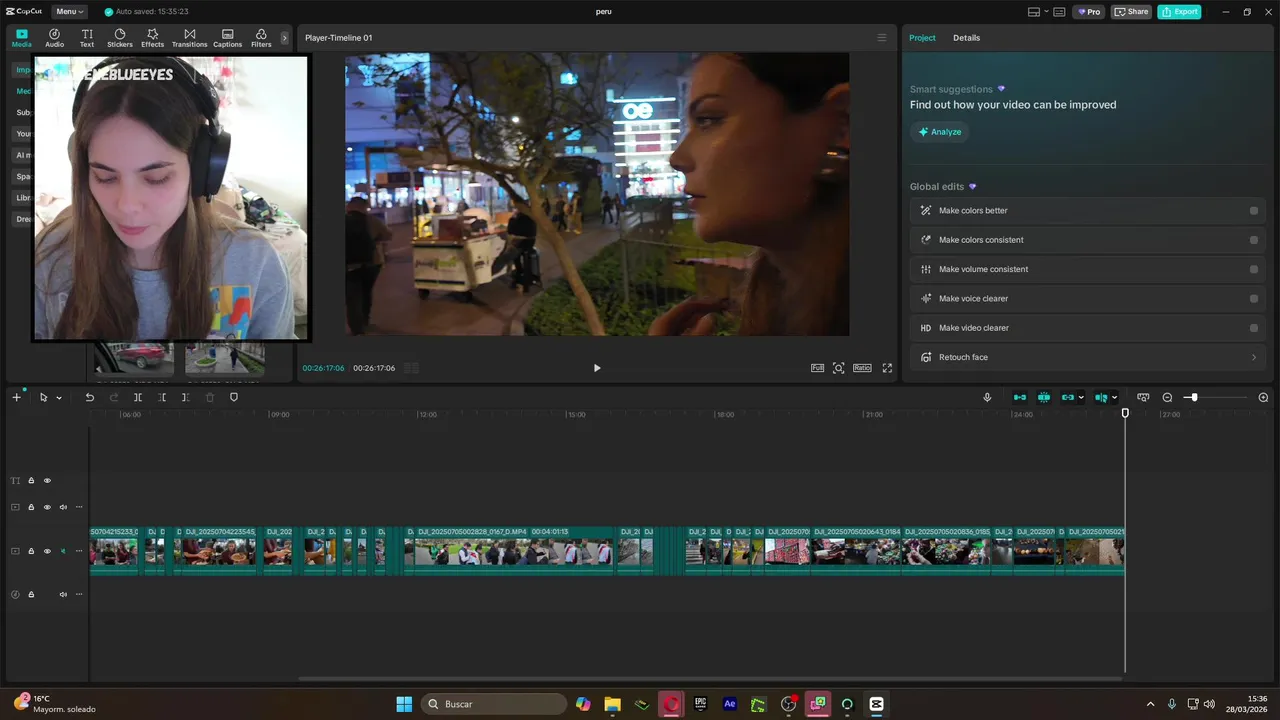Select the Media tab
Screen dimensions: 1280x720
point(21,38)
